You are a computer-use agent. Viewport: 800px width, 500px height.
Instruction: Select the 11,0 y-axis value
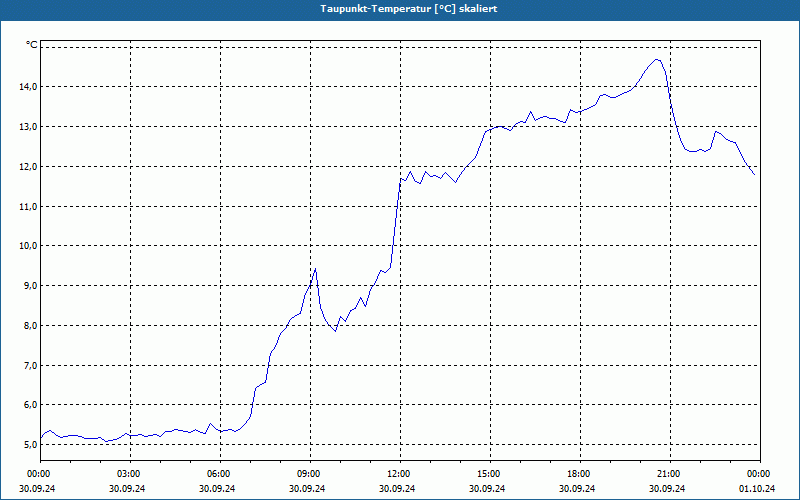pyautogui.click(x=29, y=207)
